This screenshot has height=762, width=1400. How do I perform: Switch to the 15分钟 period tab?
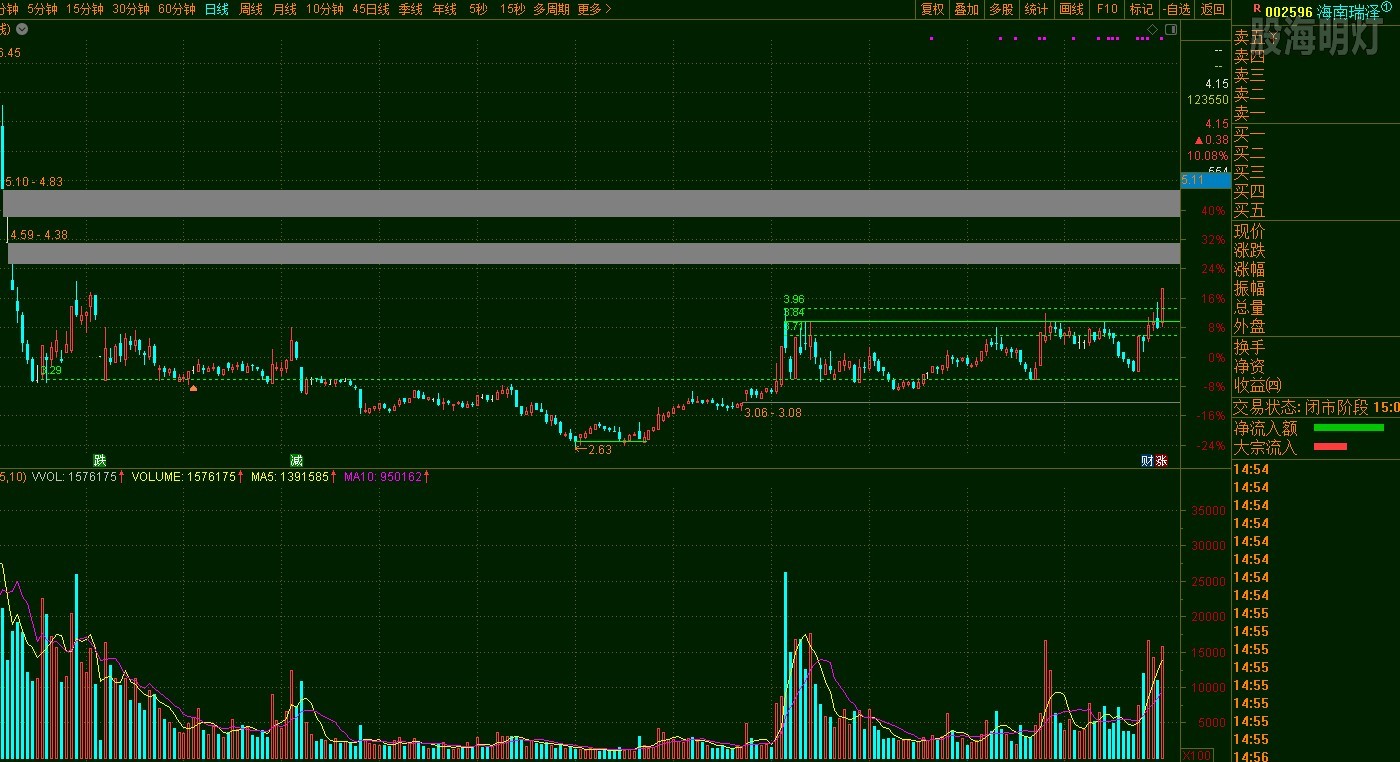click(85, 9)
